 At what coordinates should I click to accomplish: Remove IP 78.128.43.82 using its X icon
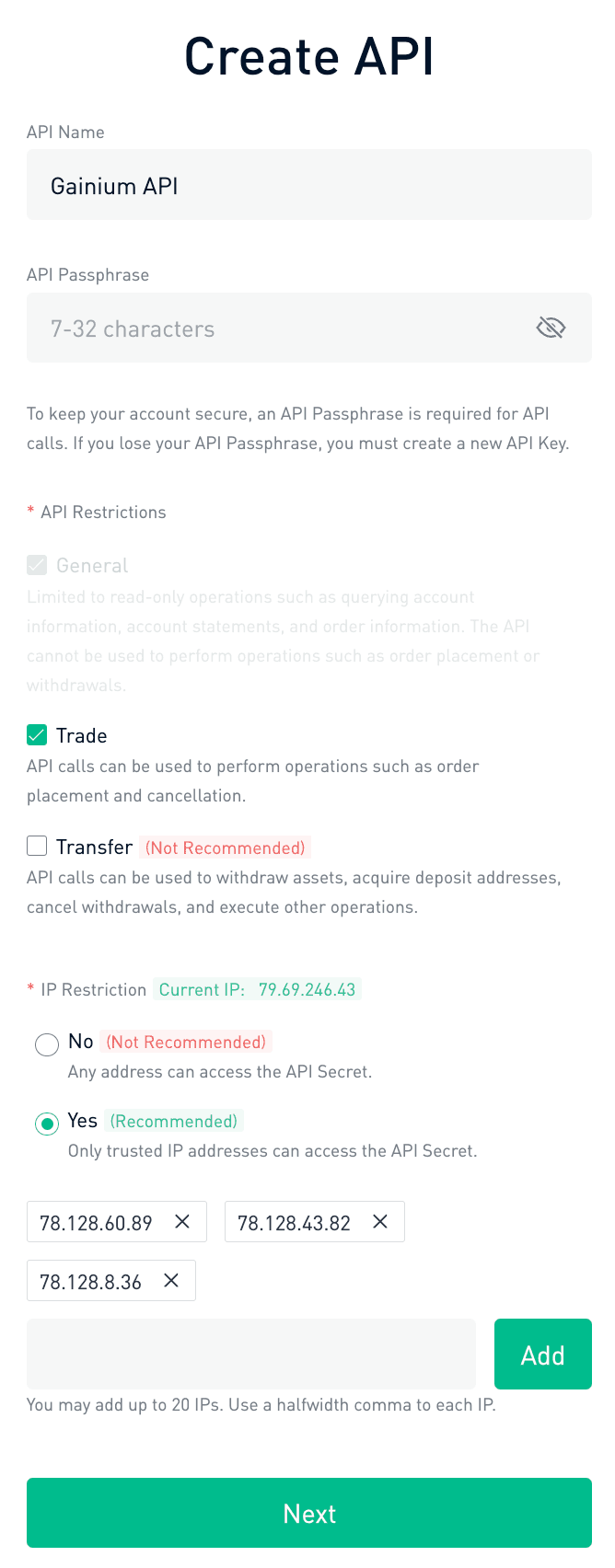tap(379, 1221)
